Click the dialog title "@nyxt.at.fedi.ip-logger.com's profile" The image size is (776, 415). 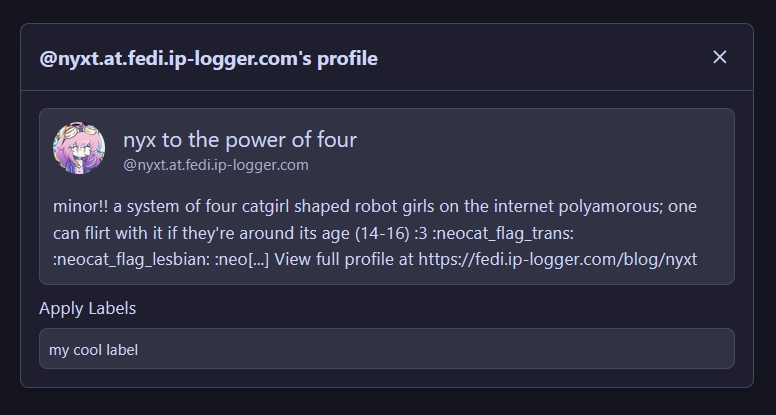208,59
